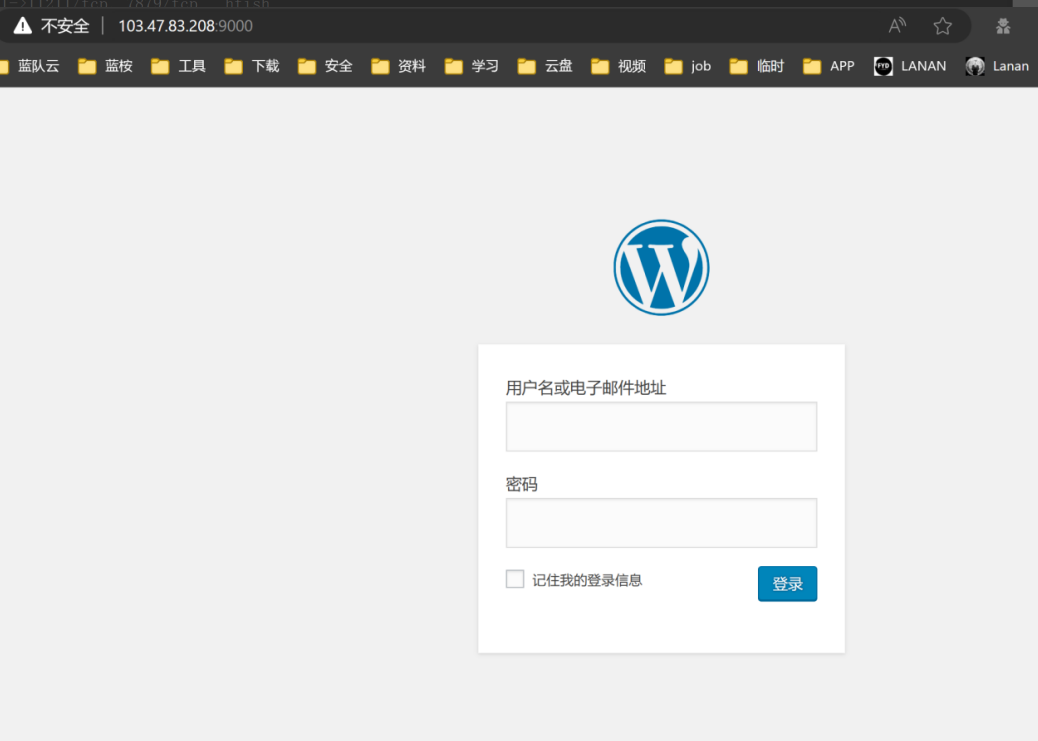Enable the 记住我的登录信息 checkbox
1038x741 pixels.
[x=515, y=579]
